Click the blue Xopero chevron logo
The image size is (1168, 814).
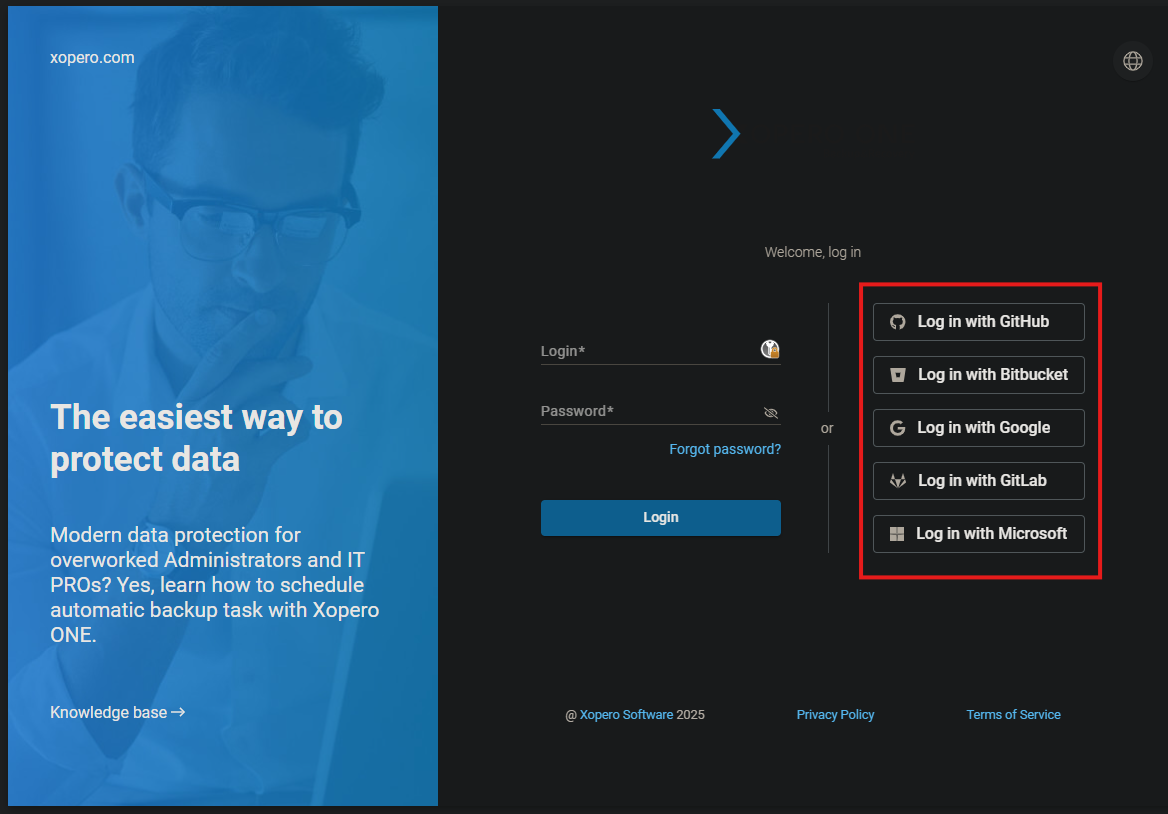[726, 134]
